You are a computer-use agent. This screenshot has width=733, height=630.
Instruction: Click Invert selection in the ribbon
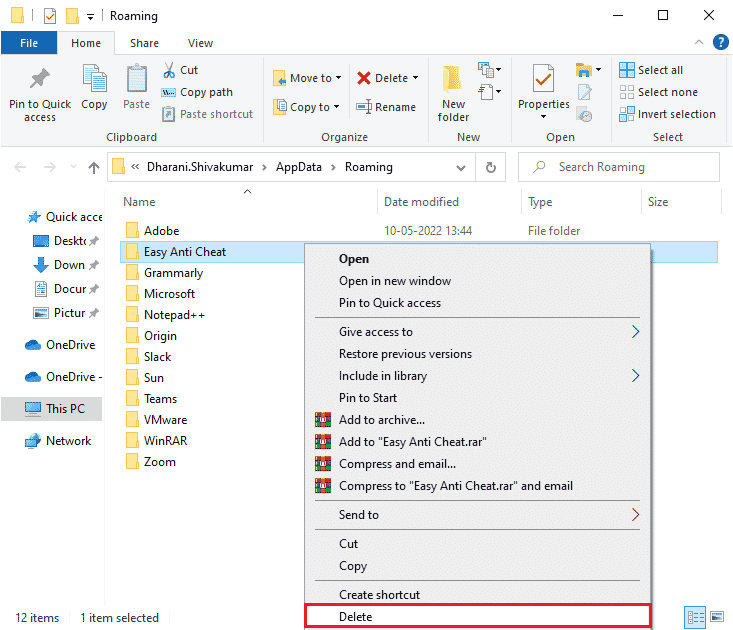click(668, 114)
